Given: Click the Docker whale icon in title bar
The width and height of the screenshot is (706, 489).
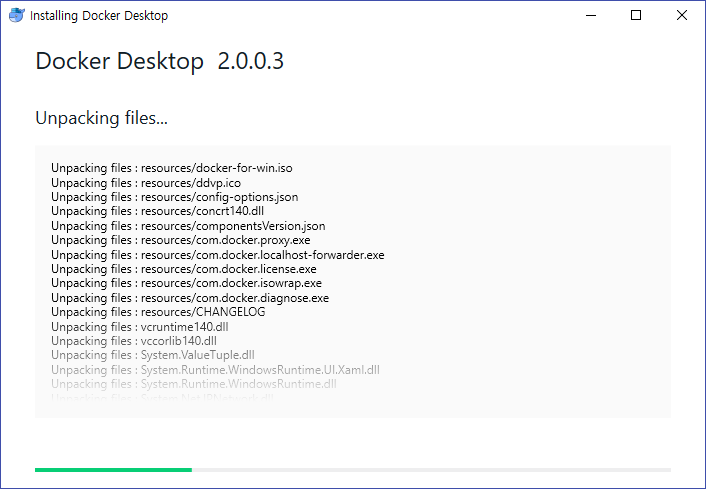Looking at the screenshot, I should 17,15.
